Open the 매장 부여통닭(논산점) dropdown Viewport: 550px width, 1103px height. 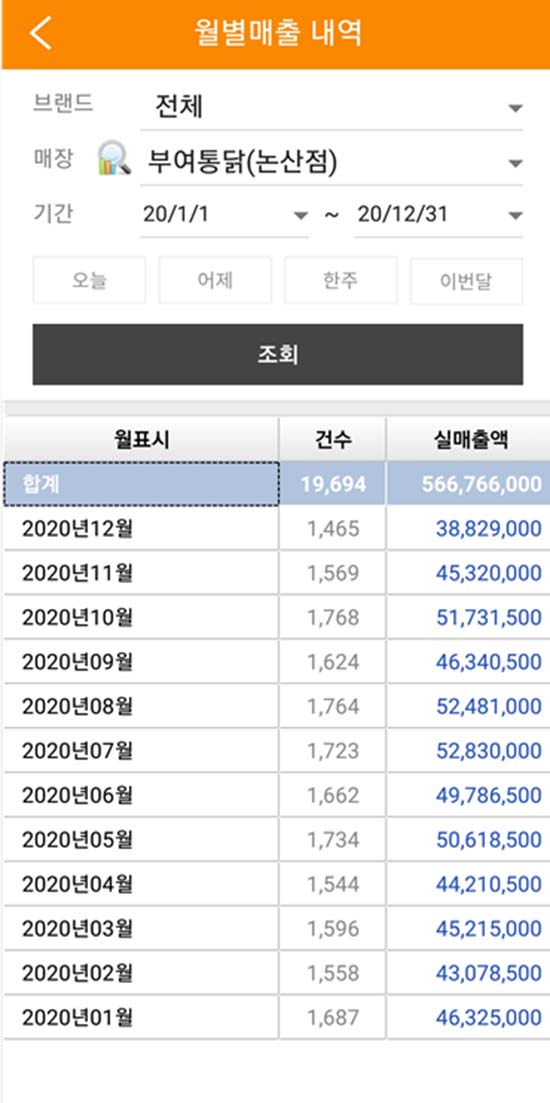point(331,163)
